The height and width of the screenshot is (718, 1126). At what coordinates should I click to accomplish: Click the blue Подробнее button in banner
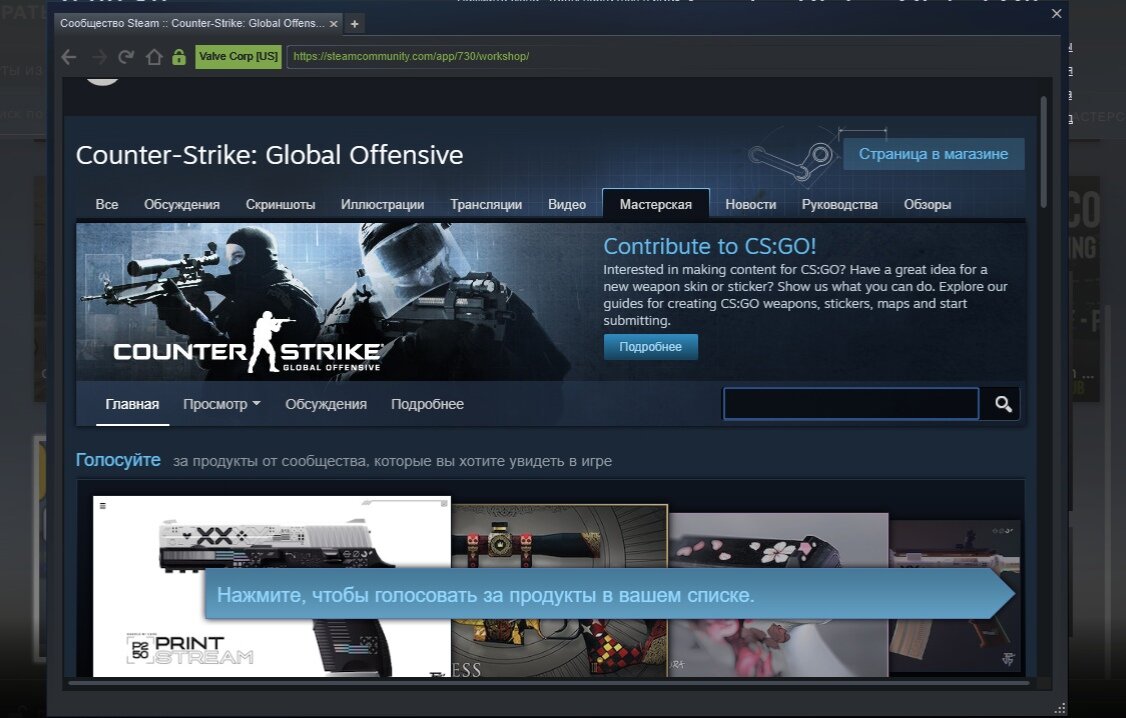(x=650, y=347)
